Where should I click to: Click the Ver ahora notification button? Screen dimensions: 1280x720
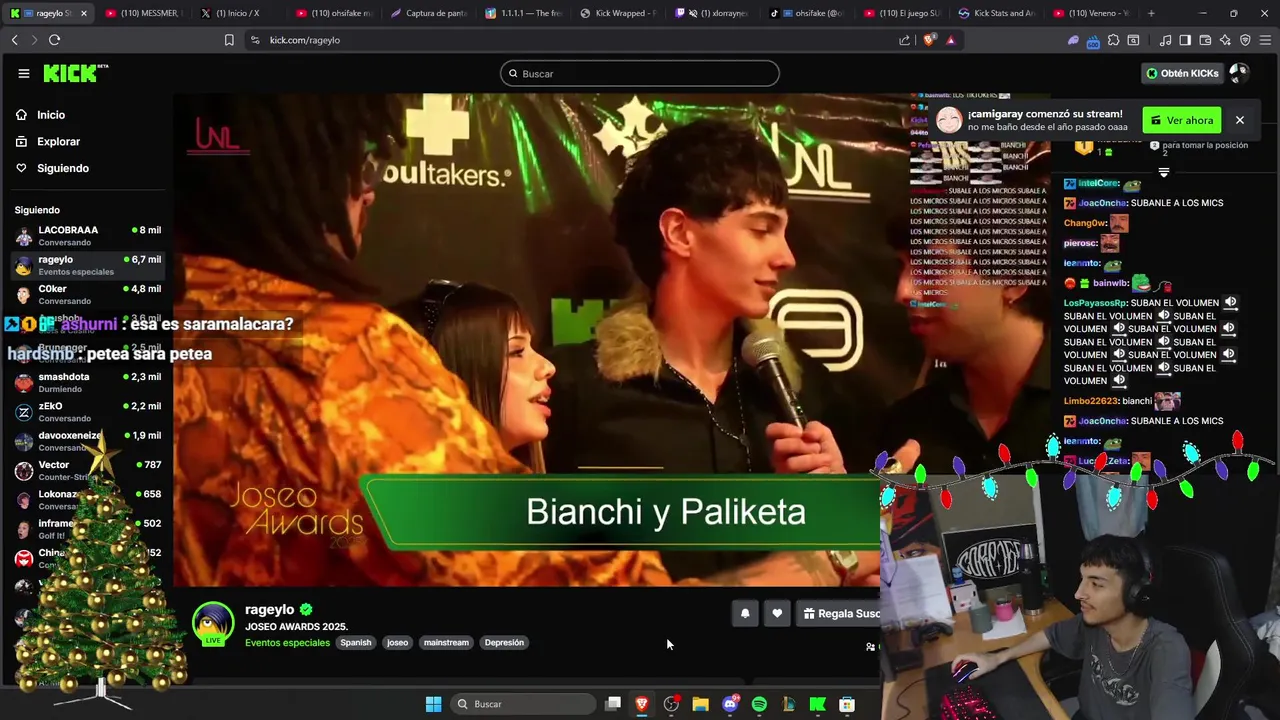click(1181, 120)
